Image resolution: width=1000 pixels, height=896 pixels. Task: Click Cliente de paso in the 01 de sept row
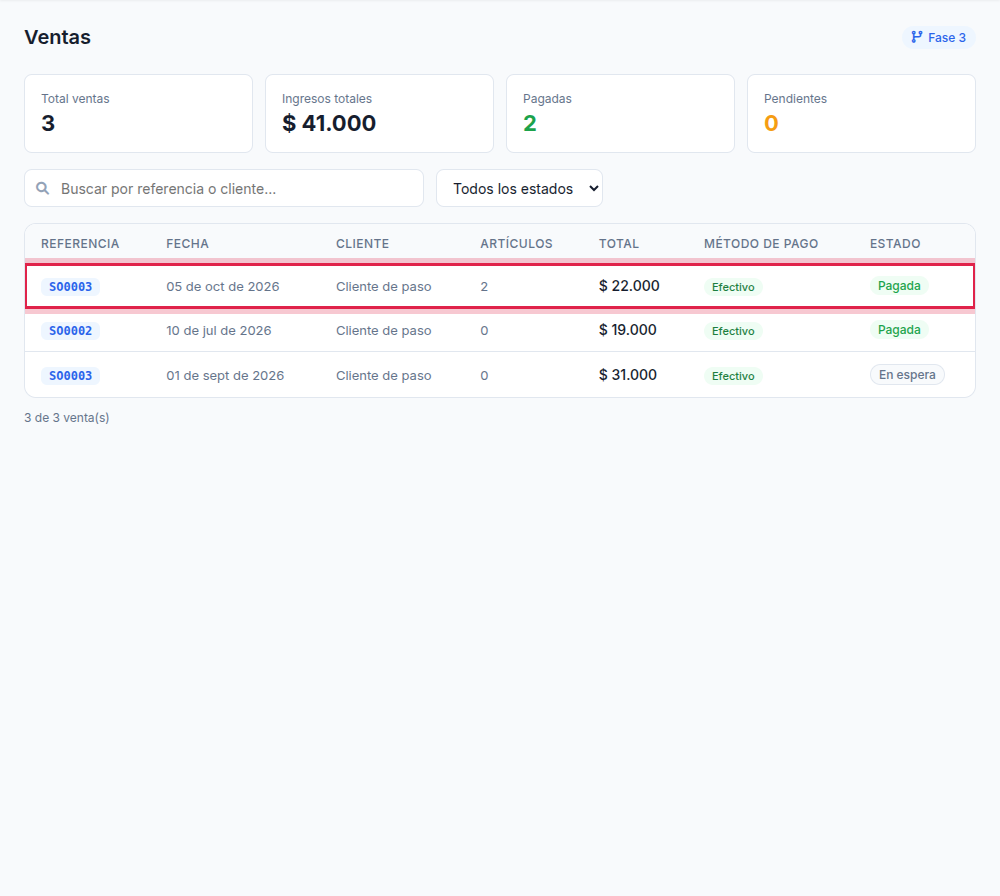(x=383, y=376)
